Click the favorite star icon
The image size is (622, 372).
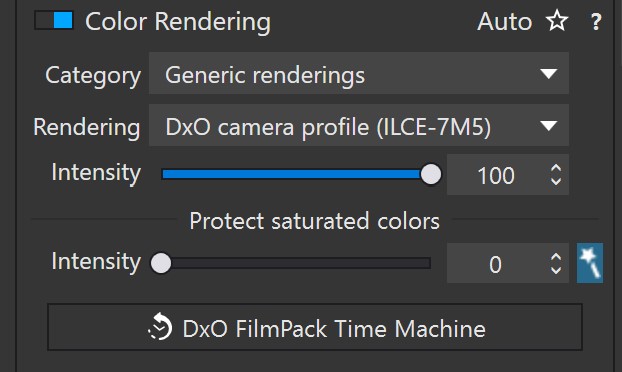pyautogui.click(x=557, y=20)
